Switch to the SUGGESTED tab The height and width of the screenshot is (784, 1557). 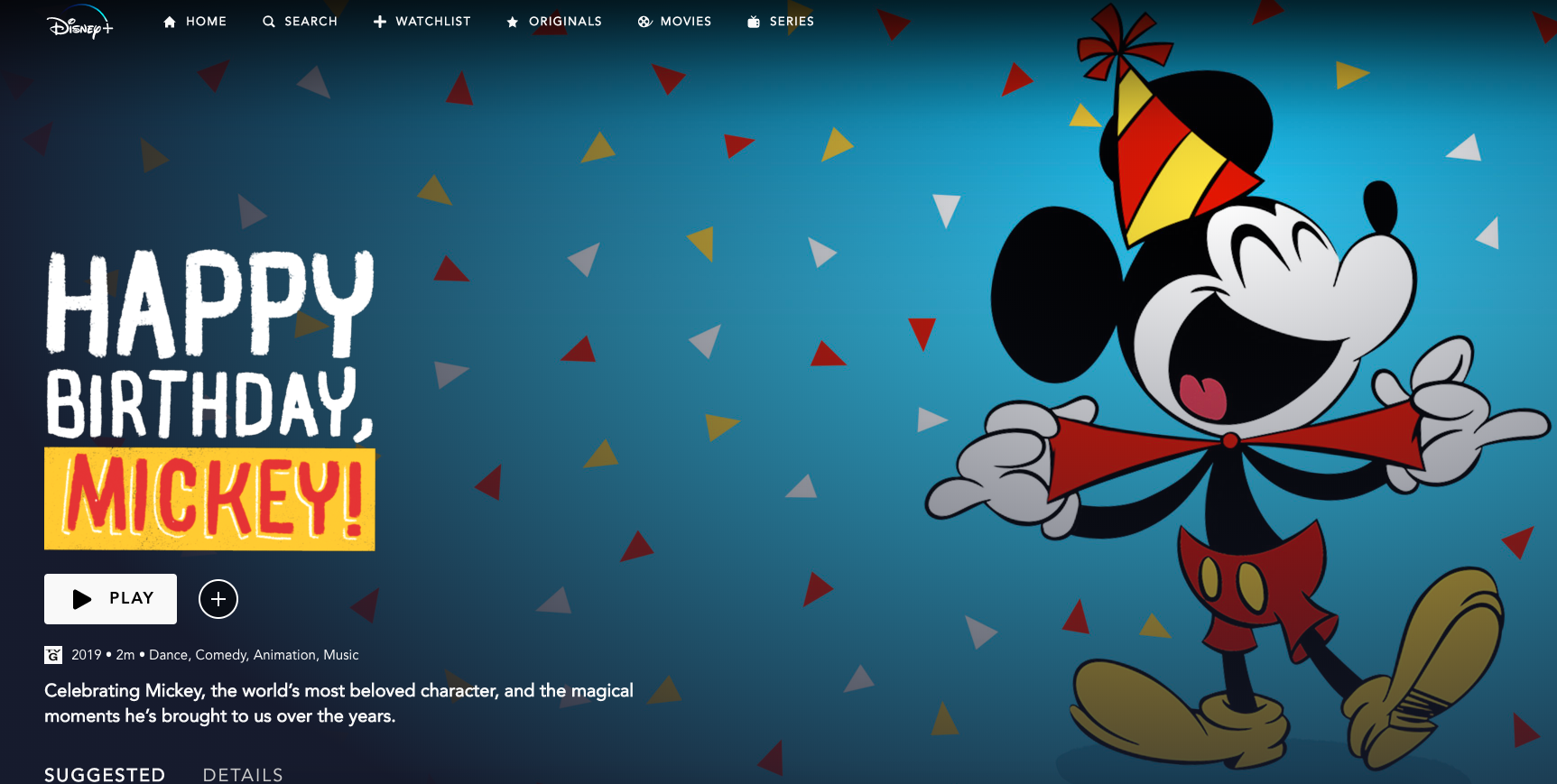coord(105,775)
